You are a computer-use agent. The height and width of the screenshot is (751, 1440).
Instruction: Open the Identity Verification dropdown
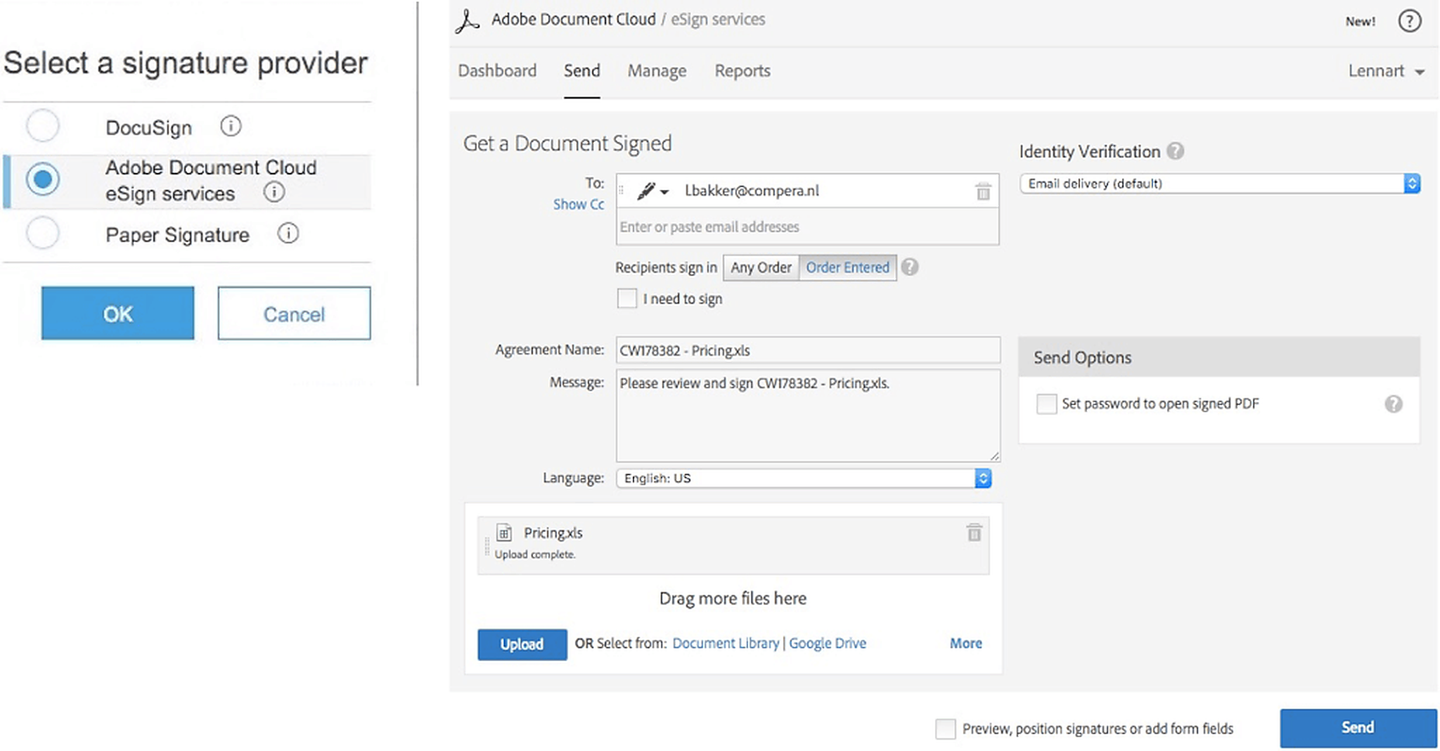[1220, 184]
